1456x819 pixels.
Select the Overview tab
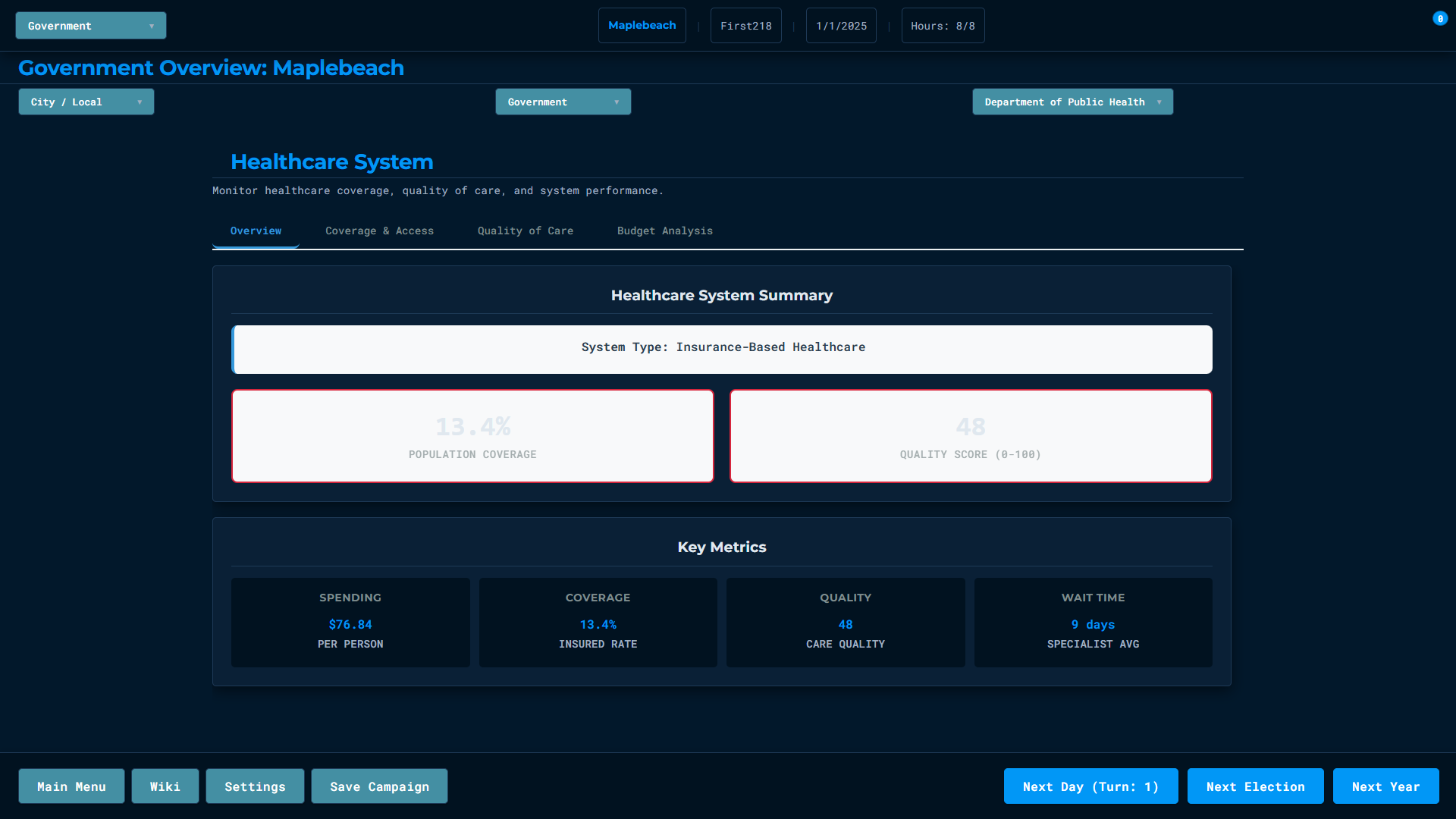tap(256, 231)
